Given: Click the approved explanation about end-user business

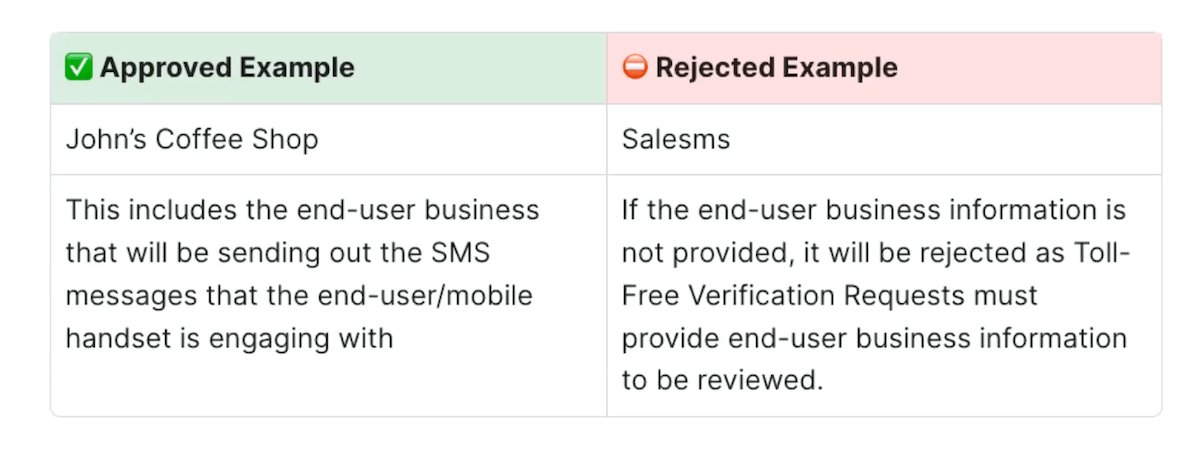Looking at the screenshot, I should point(302,274).
